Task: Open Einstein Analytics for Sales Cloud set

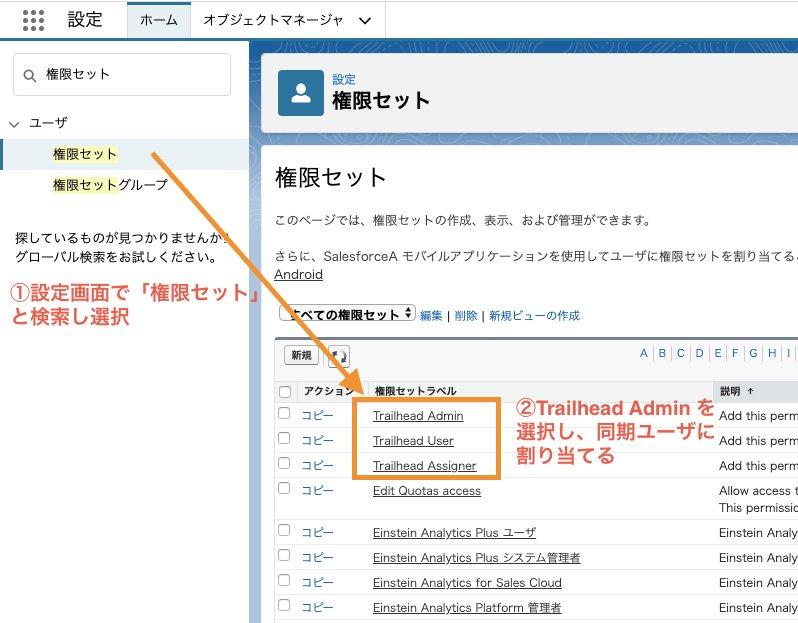Action: click(467, 583)
